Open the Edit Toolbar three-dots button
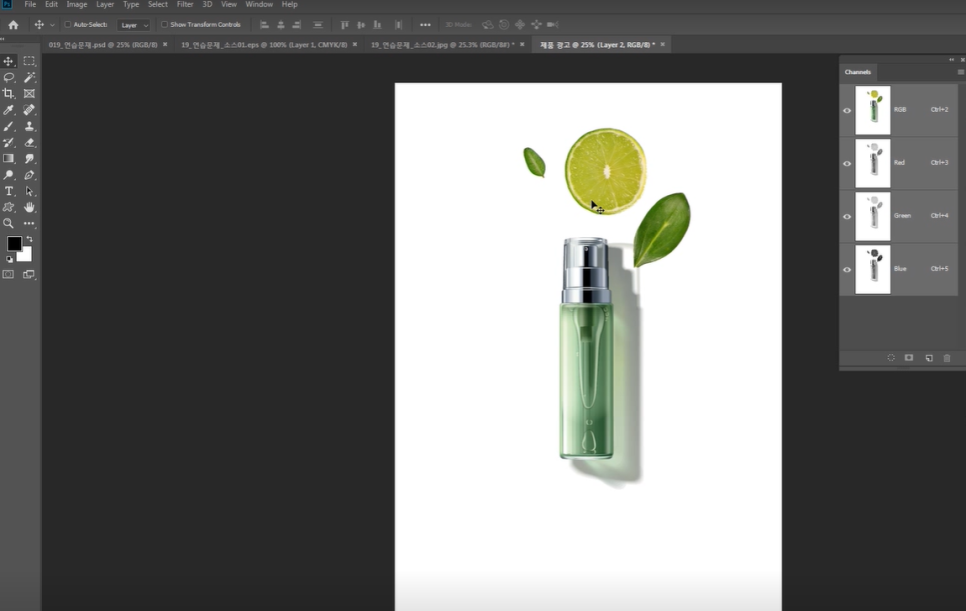Viewport: 966px width, 611px height. pos(29,224)
